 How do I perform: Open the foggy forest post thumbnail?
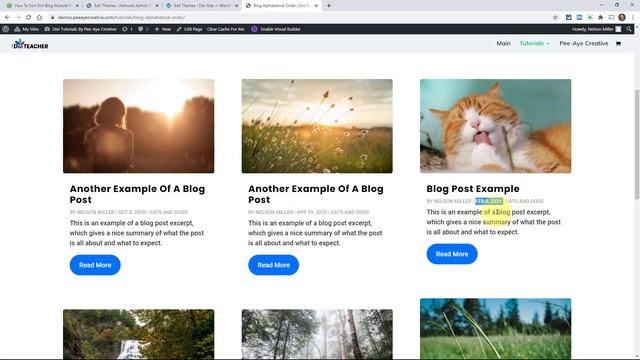click(317, 334)
